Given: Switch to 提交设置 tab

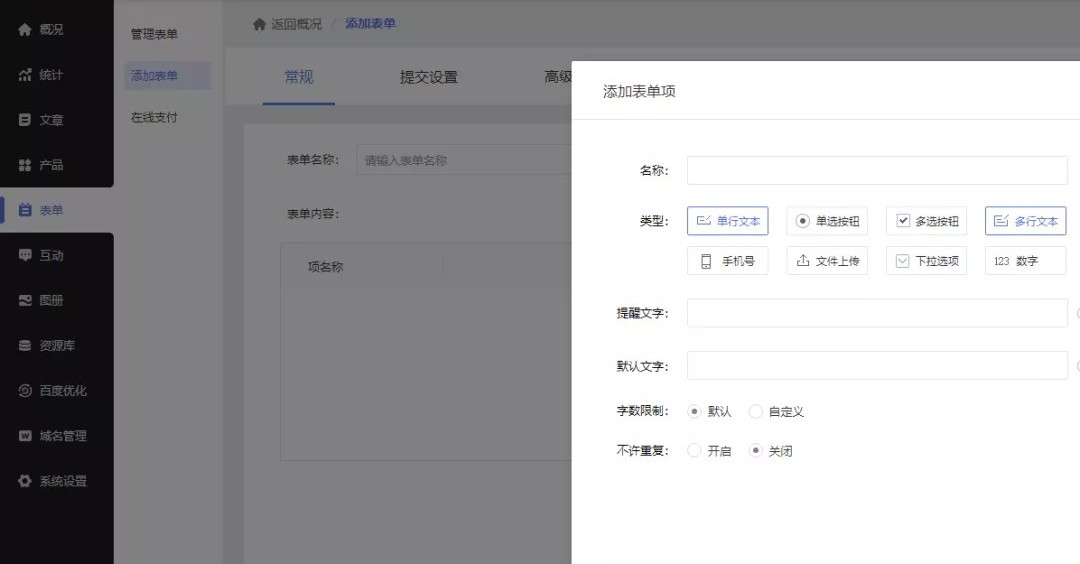Looking at the screenshot, I should click(x=428, y=77).
